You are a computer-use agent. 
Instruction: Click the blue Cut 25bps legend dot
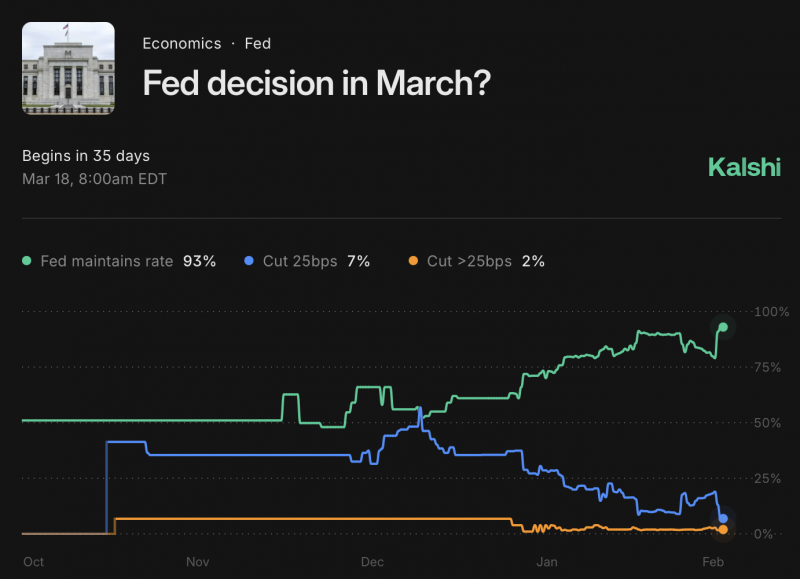[x=249, y=261]
